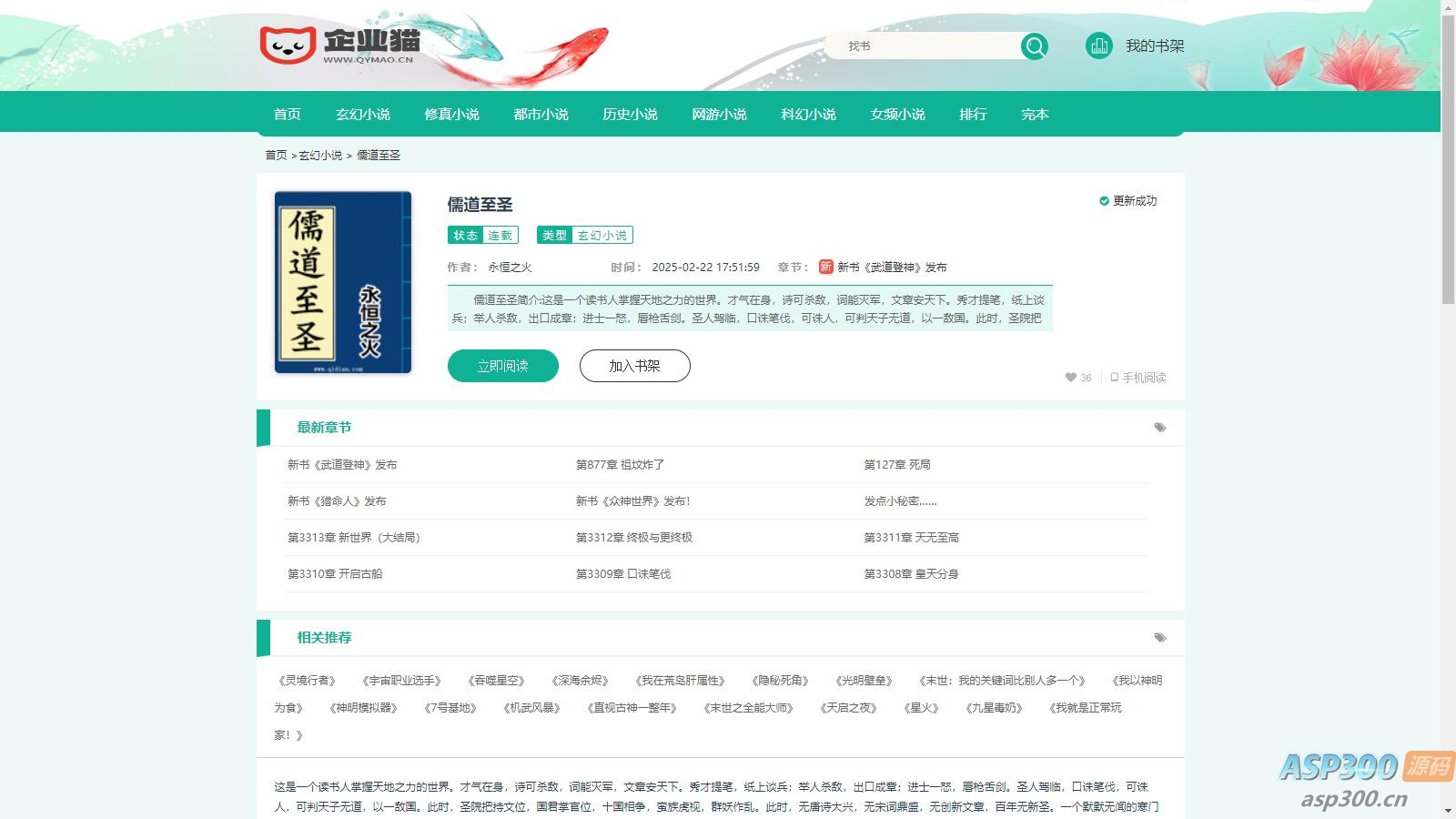Open 科幻小说 category
This screenshot has width=1456, height=819.
[x=809, y=115]
